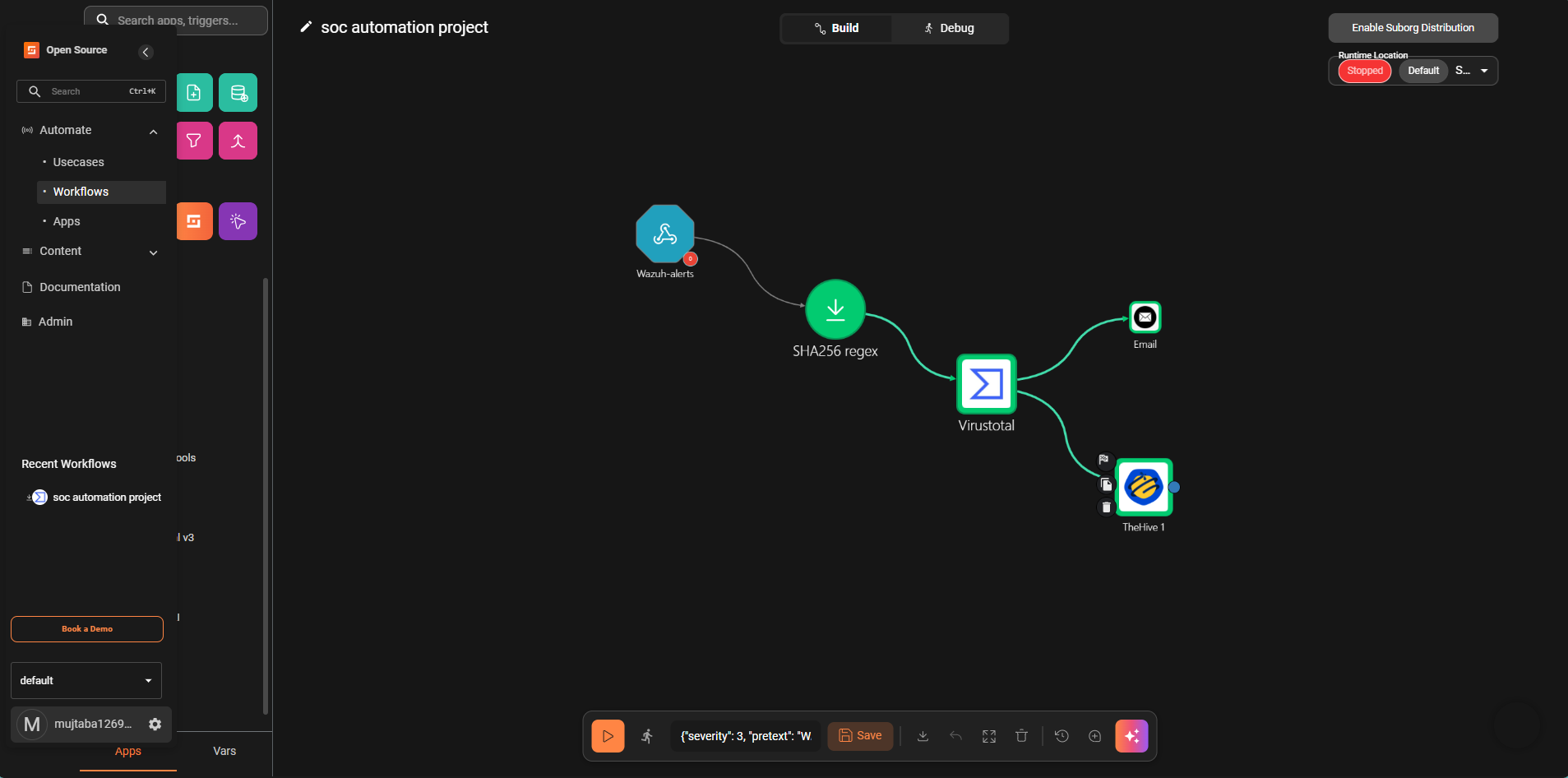Viewport: 1568px width, 778px height.
Task: Click the M user avatar
Action: [x=32, y=725]
